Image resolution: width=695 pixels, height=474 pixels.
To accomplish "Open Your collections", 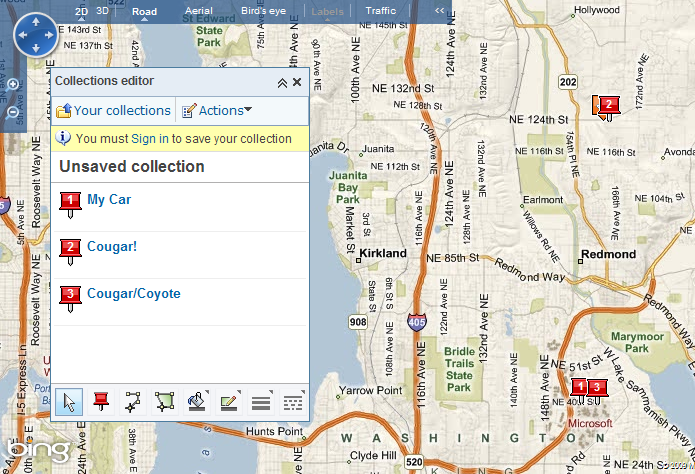I will pyautogui.click(x=113, y=111).
